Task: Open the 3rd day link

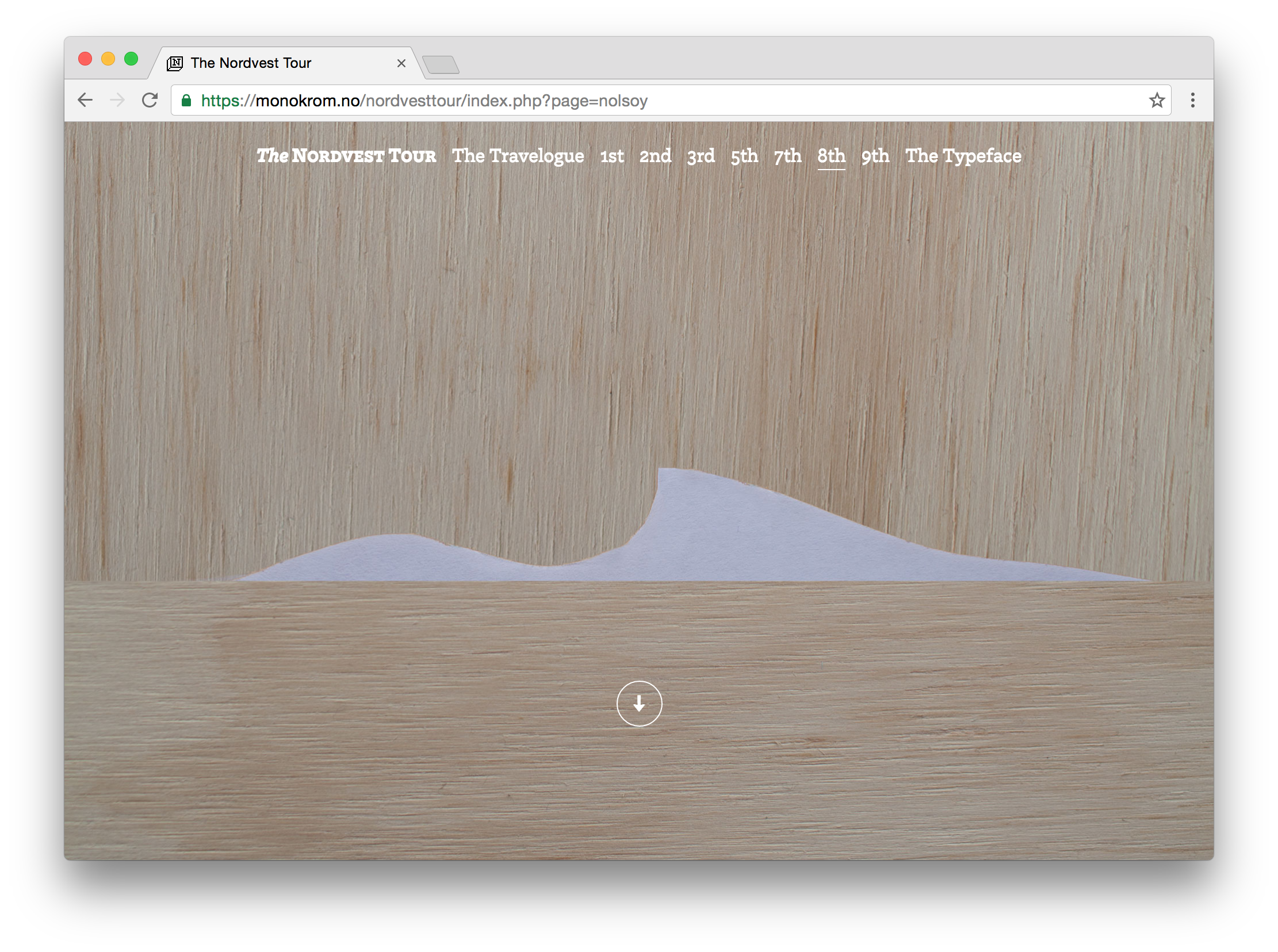Action: [x=701, y=156]
